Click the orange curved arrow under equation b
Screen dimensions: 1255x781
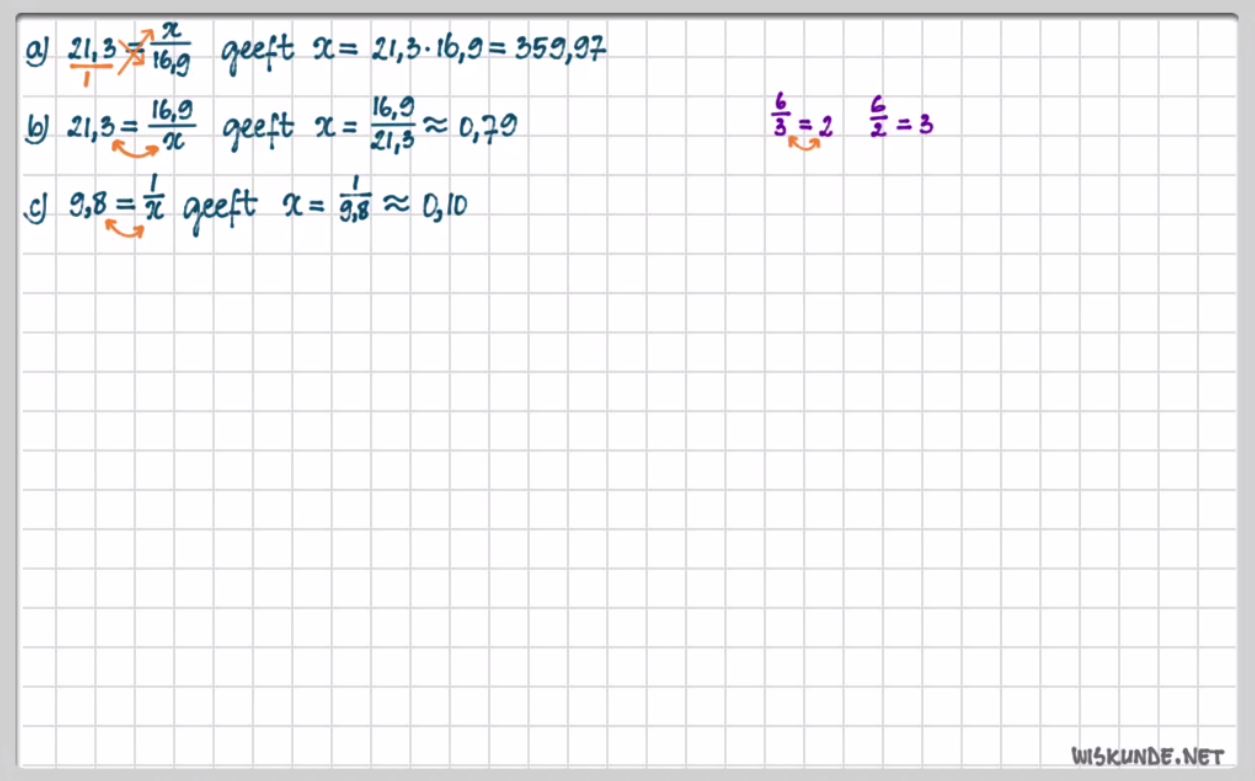point(134,150)
